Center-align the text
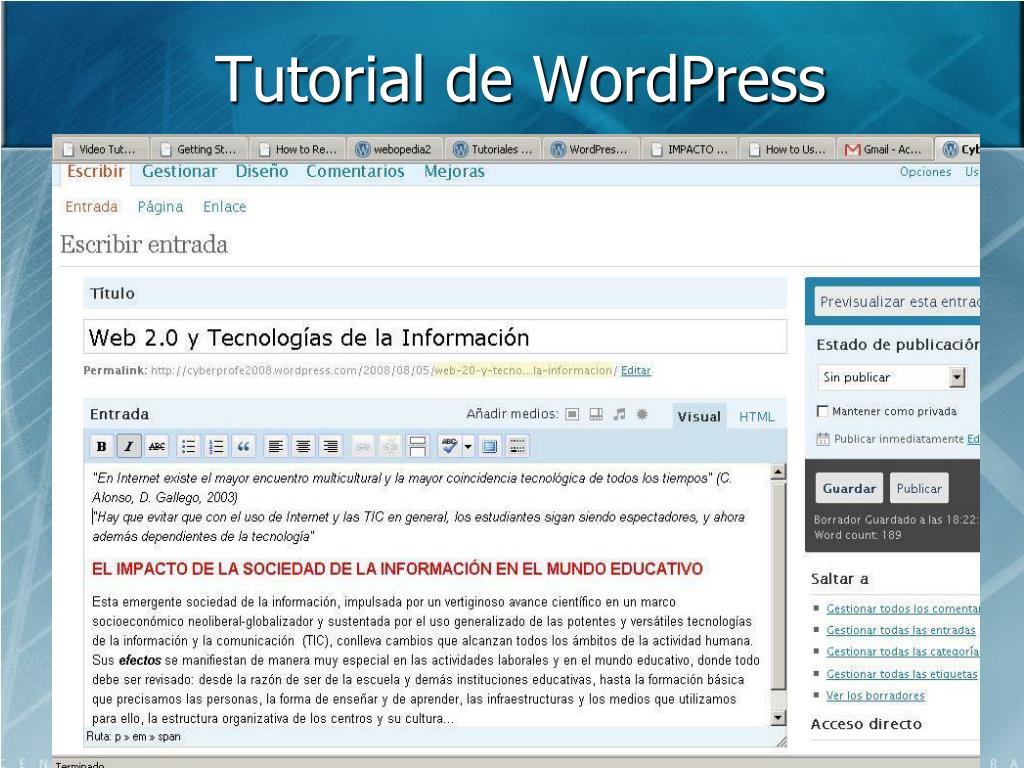Image resolution: width=1024 pixels, height=768 pixels. [x=303, y=447]
